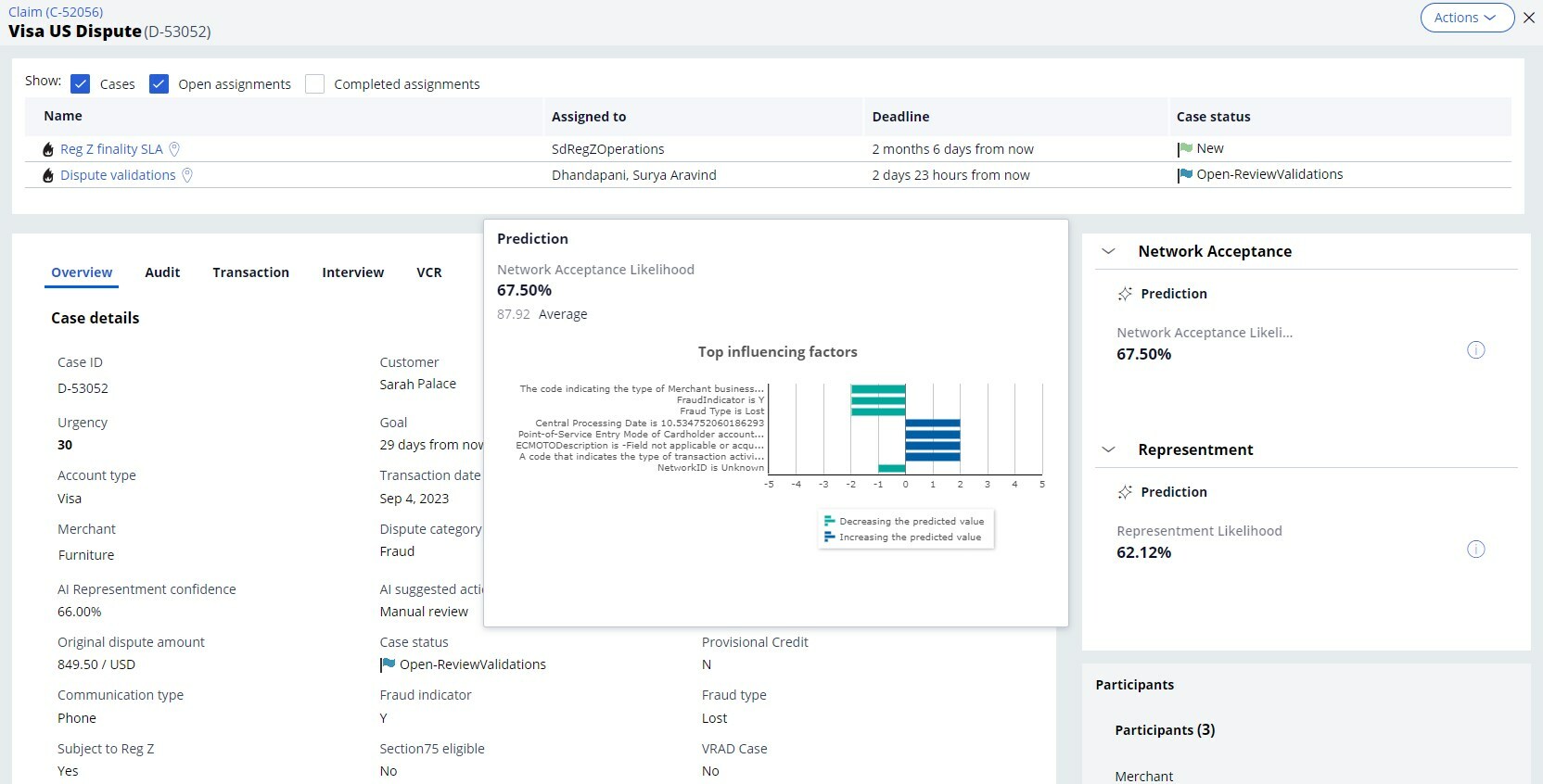Viewport: 1543px width, 784px height.
Task: Click info icon for Network Acceptance Likelihood
Action: click(x=1475, y=350)
